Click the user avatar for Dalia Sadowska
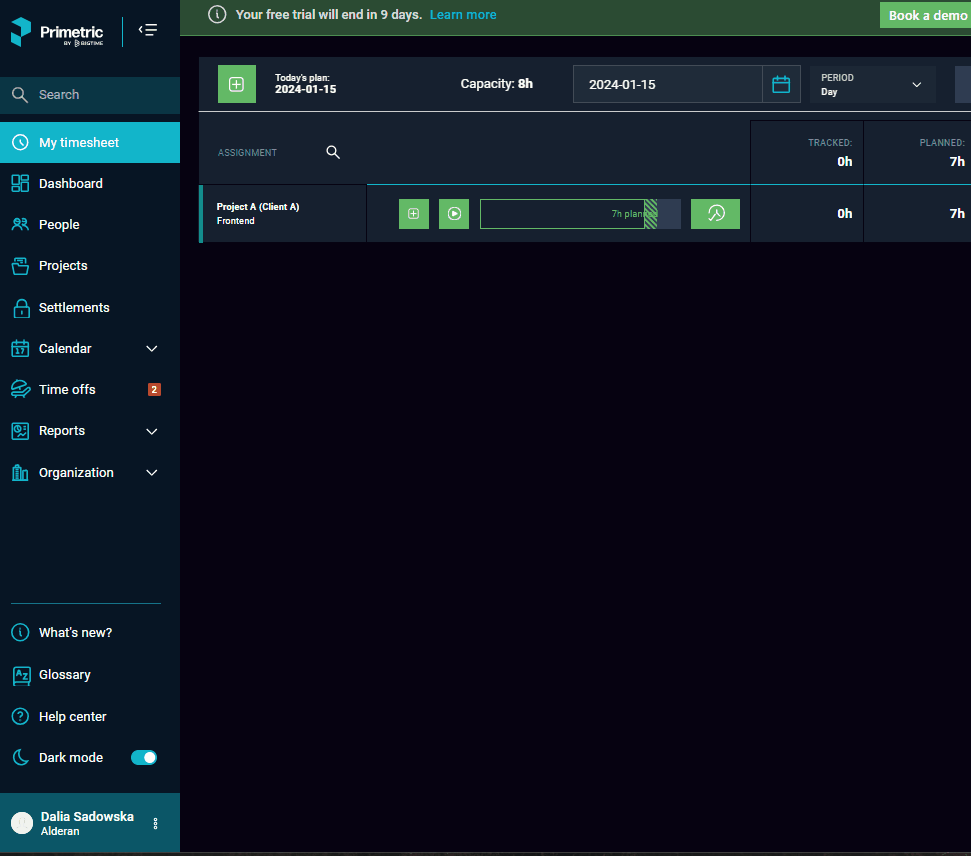 22,823
